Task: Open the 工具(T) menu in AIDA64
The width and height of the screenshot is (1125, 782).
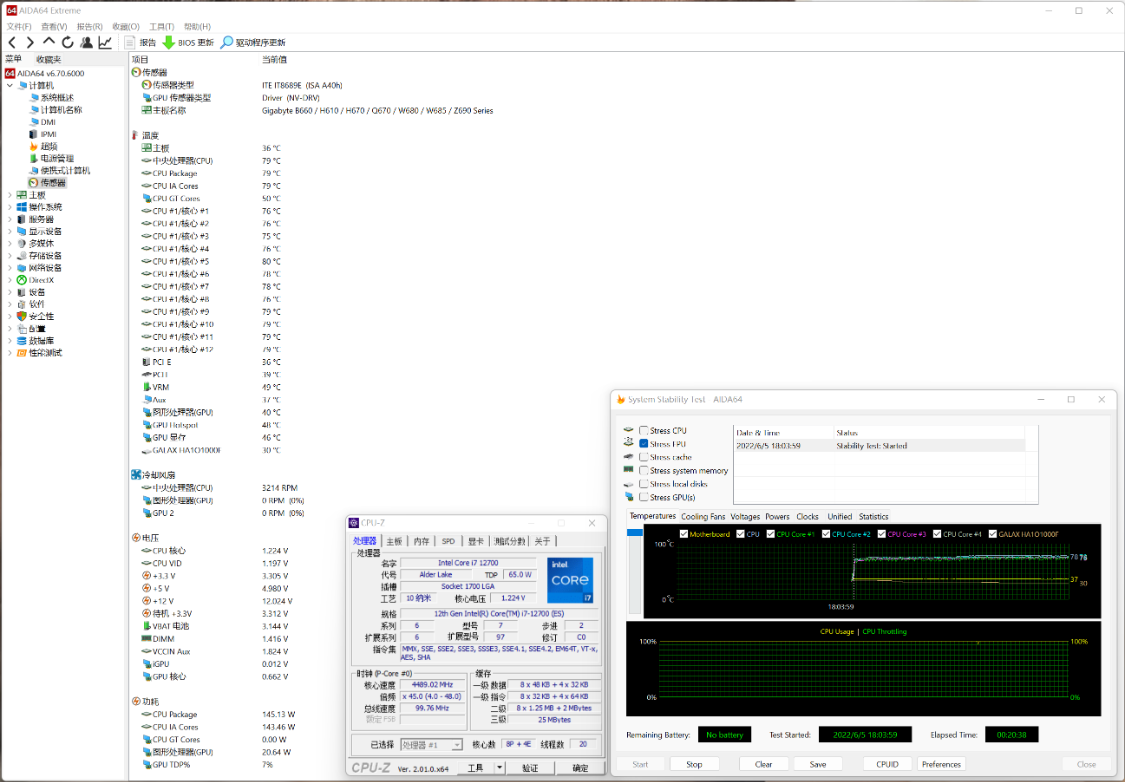Action: (161, 27)
